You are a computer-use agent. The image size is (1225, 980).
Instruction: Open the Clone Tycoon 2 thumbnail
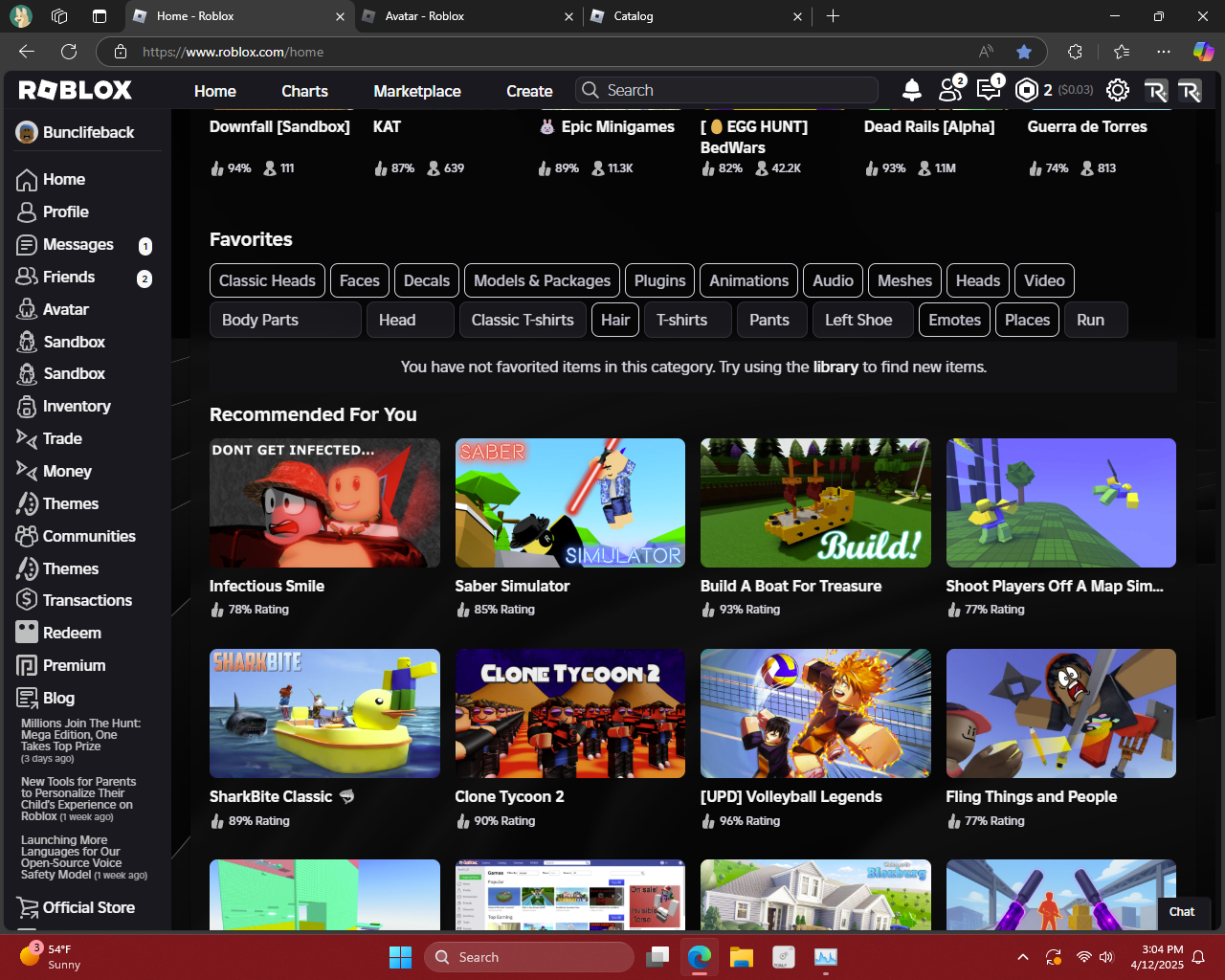coord(570,714)
